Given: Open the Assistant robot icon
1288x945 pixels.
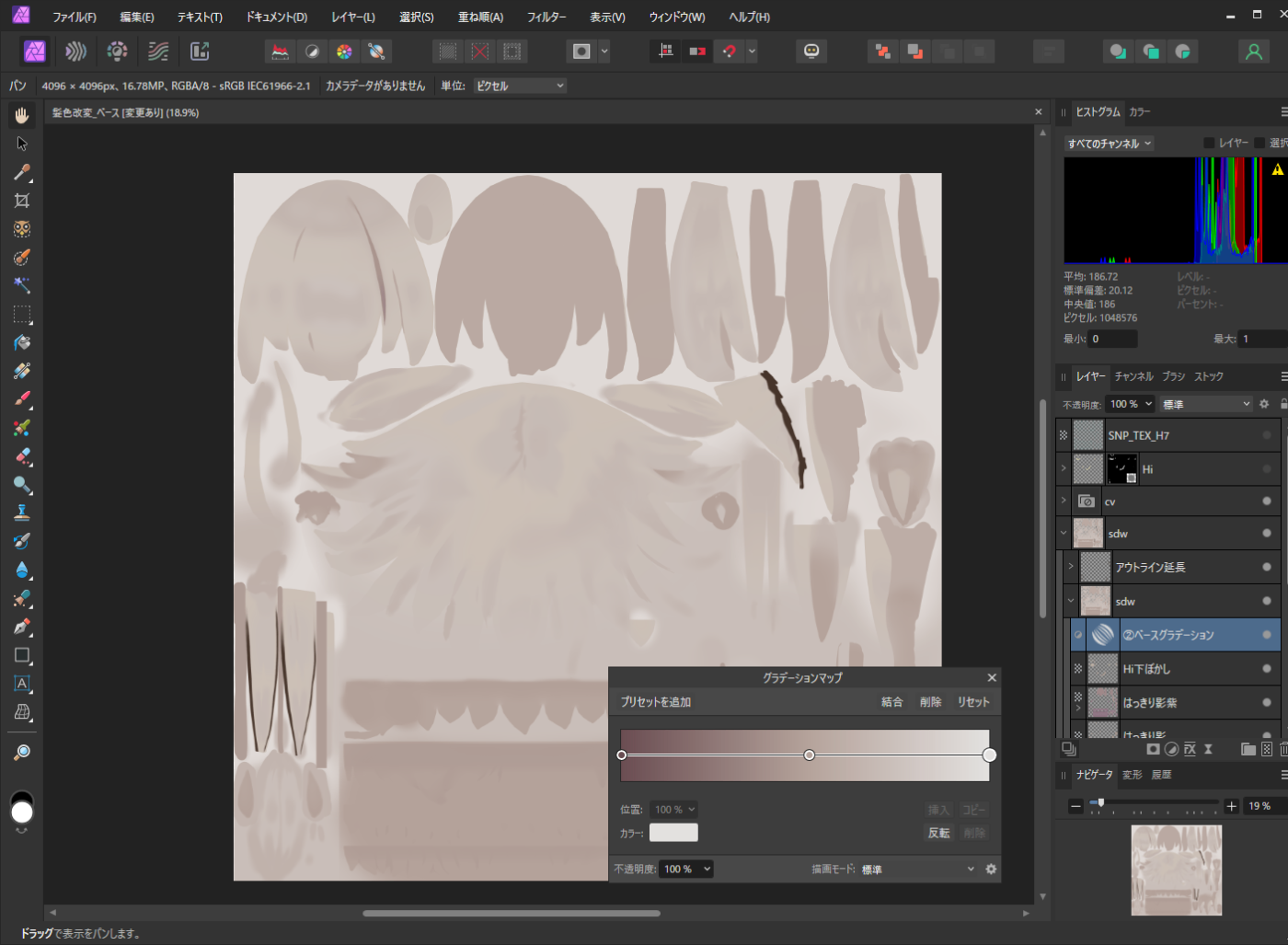Looking at the screenshot, I should (811, 52).
